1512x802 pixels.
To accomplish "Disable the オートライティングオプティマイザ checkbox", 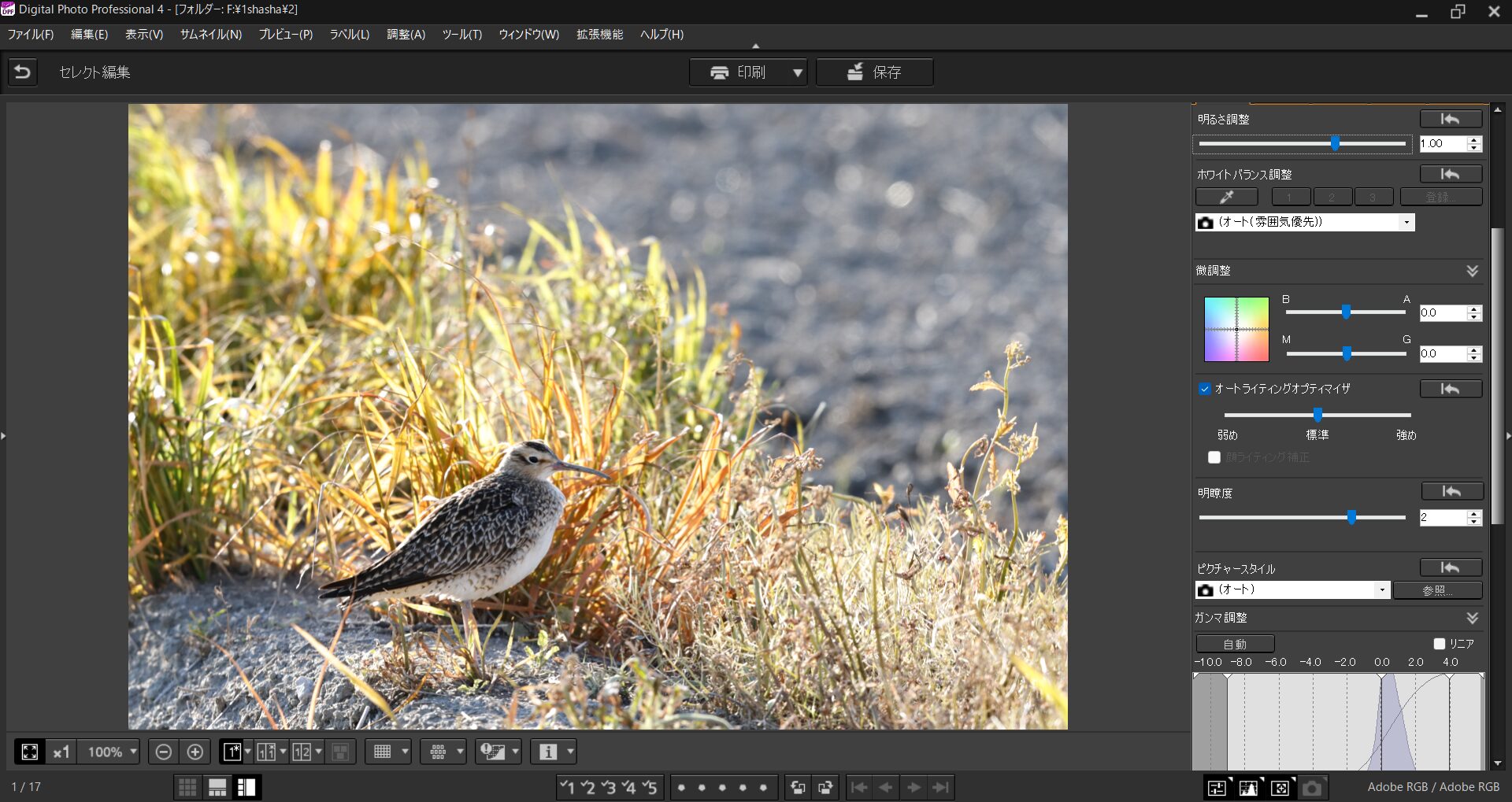I will pos(1204,389).
